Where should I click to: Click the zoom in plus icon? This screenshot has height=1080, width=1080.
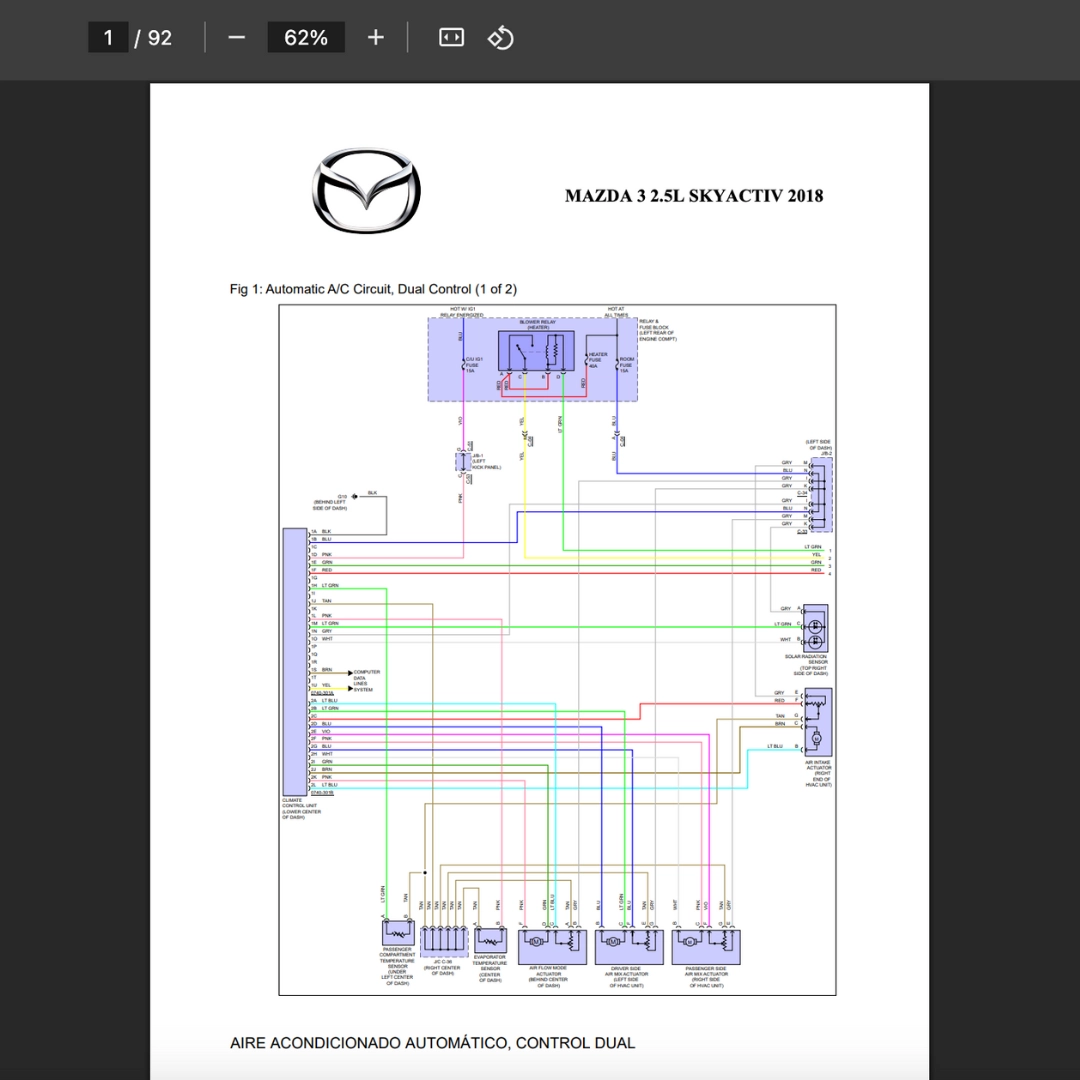[375, 38]
